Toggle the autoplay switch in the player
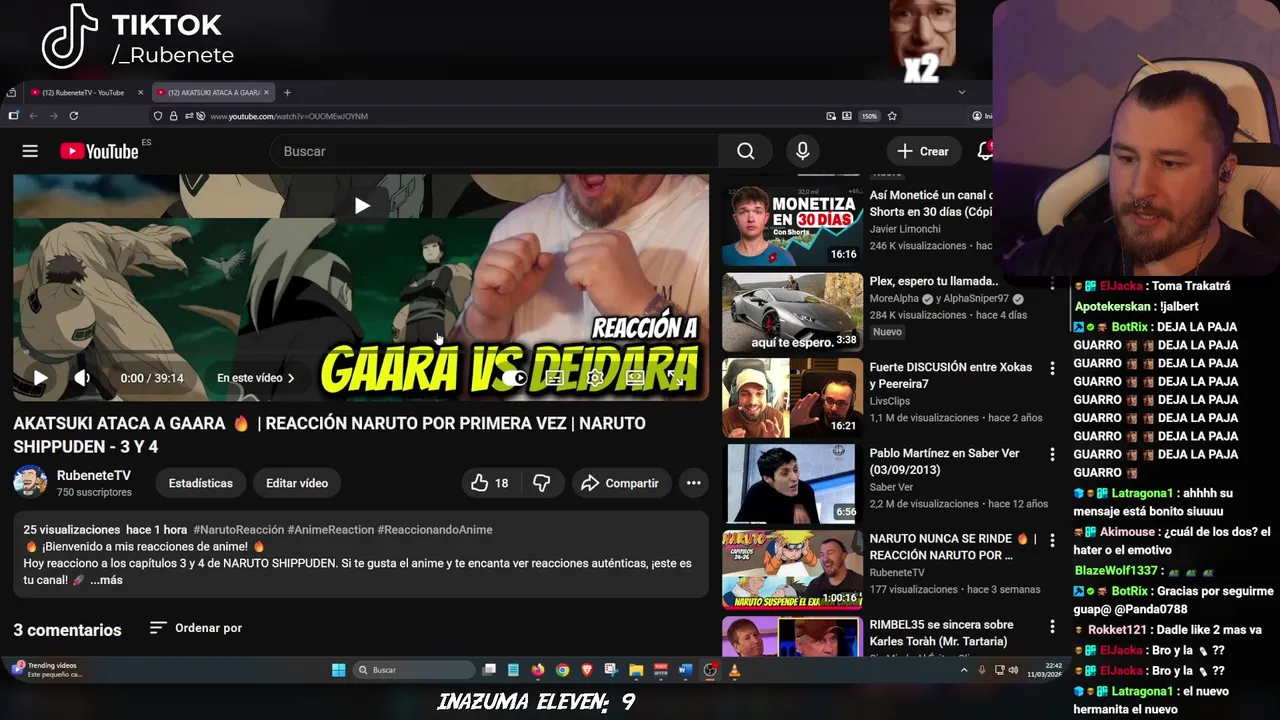This screenshot has width=1280, height=720. coord(513,378)
